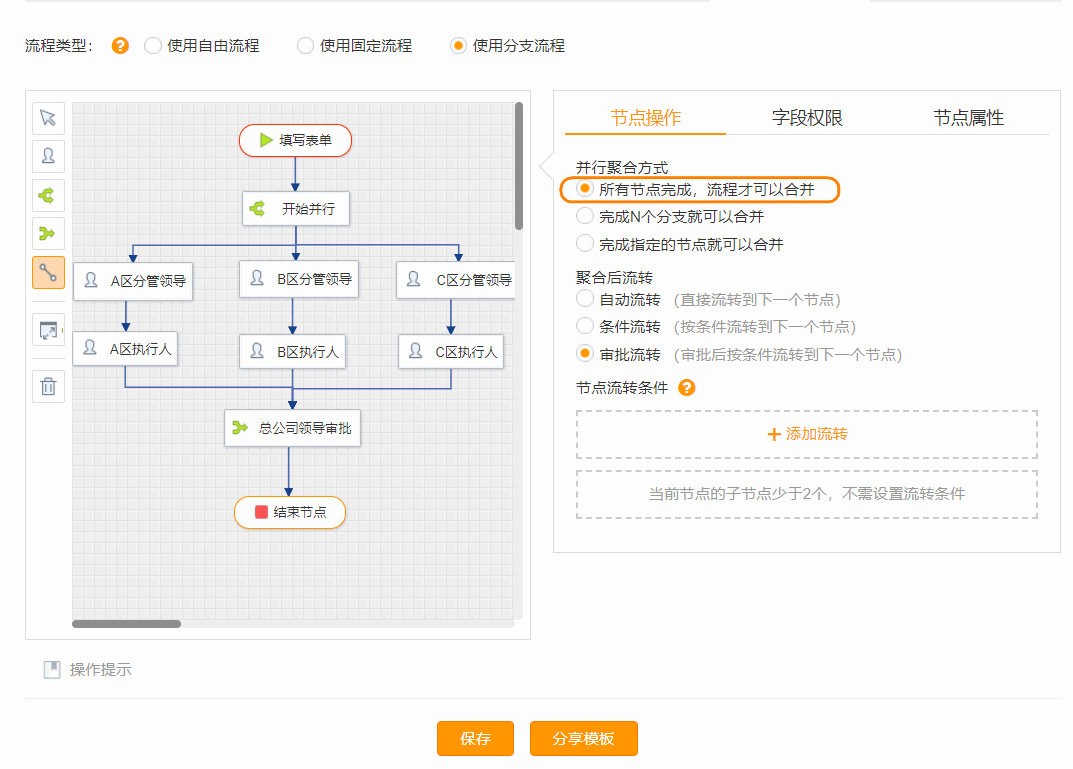
Task: Select the B区执行人 node label
Action: point(307,352)
